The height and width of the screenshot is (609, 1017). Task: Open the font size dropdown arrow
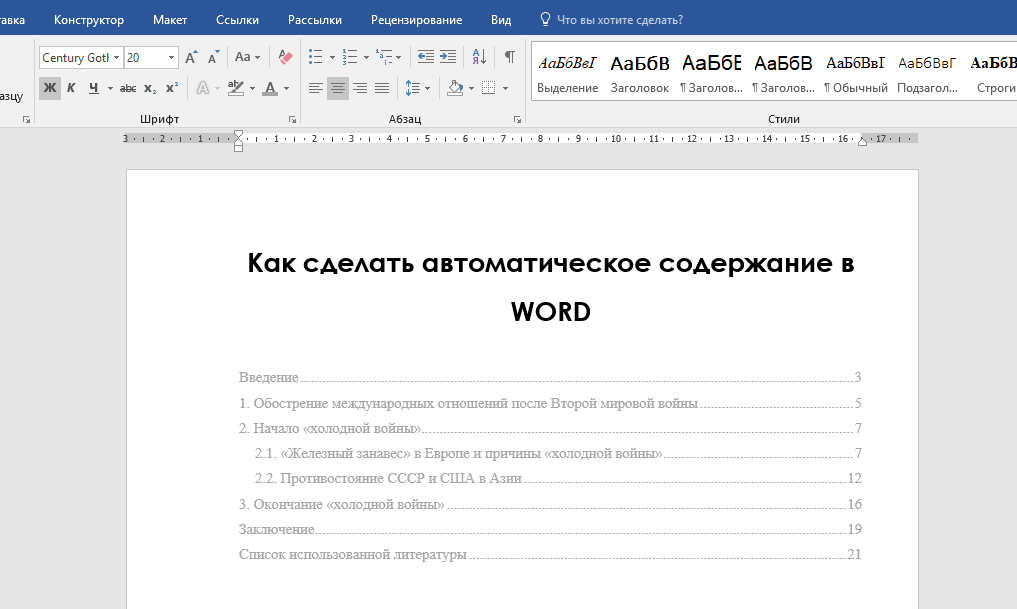pos(171,58)
